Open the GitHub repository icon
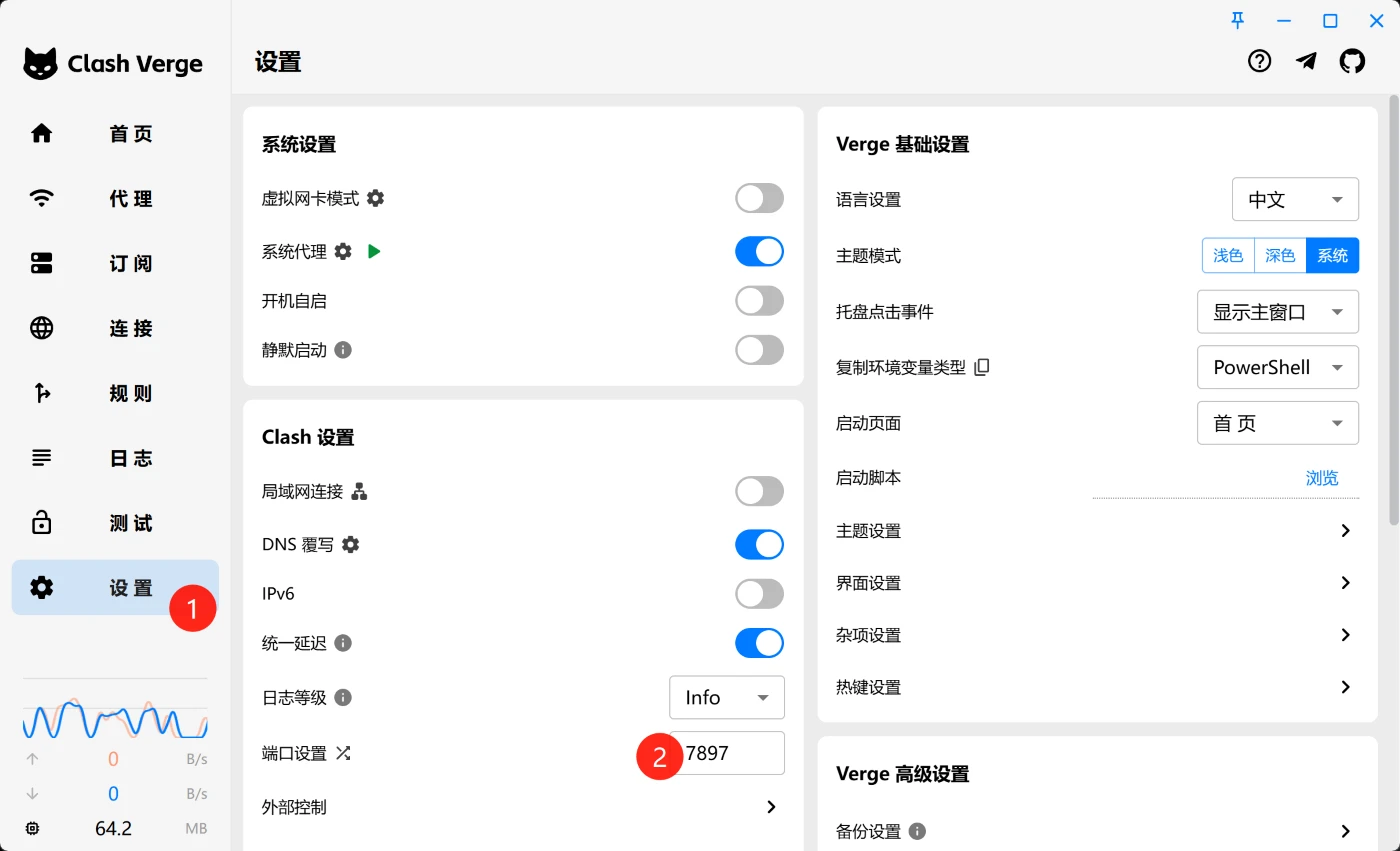 click(1352, 61)
